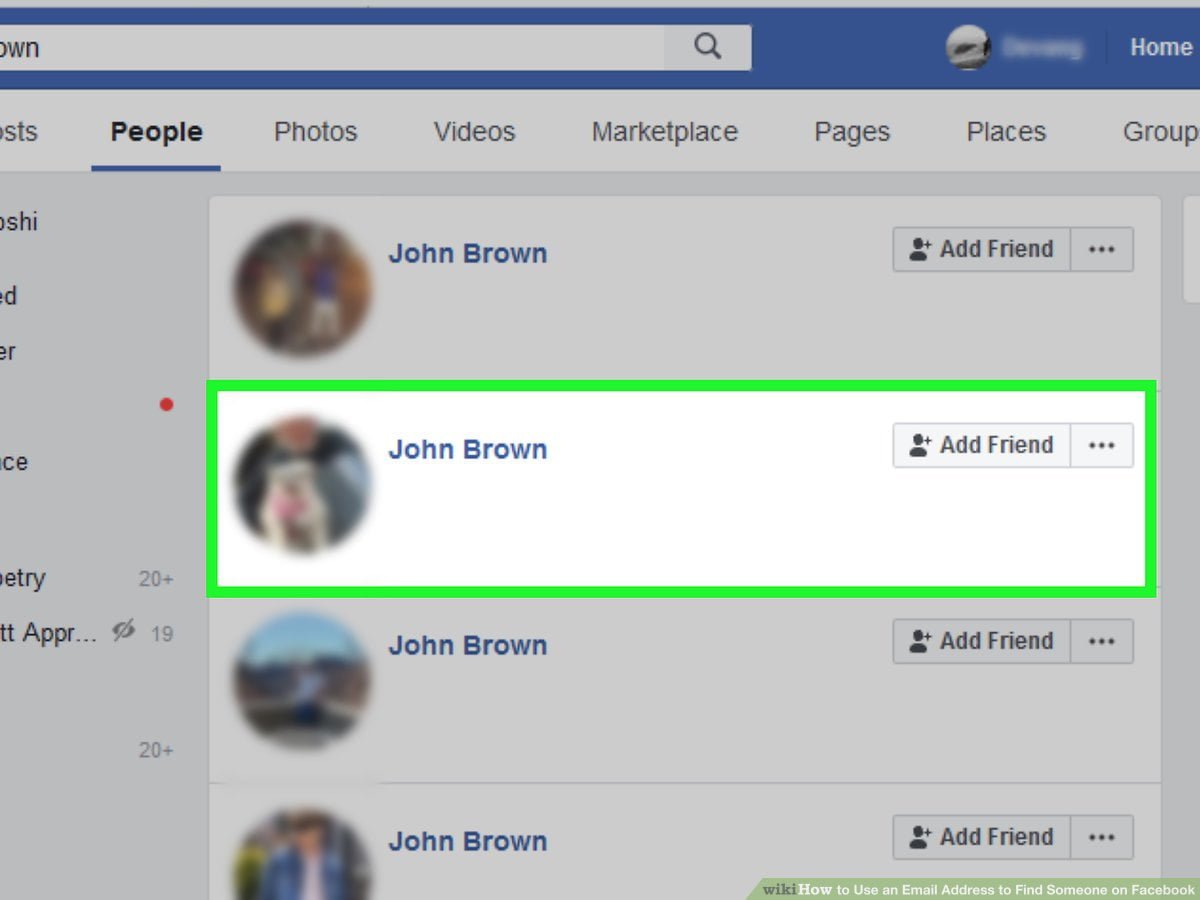Click the '19' count next to 'tt Appr...'
This screenshot has height=900, width=1200.
point(163,633)
